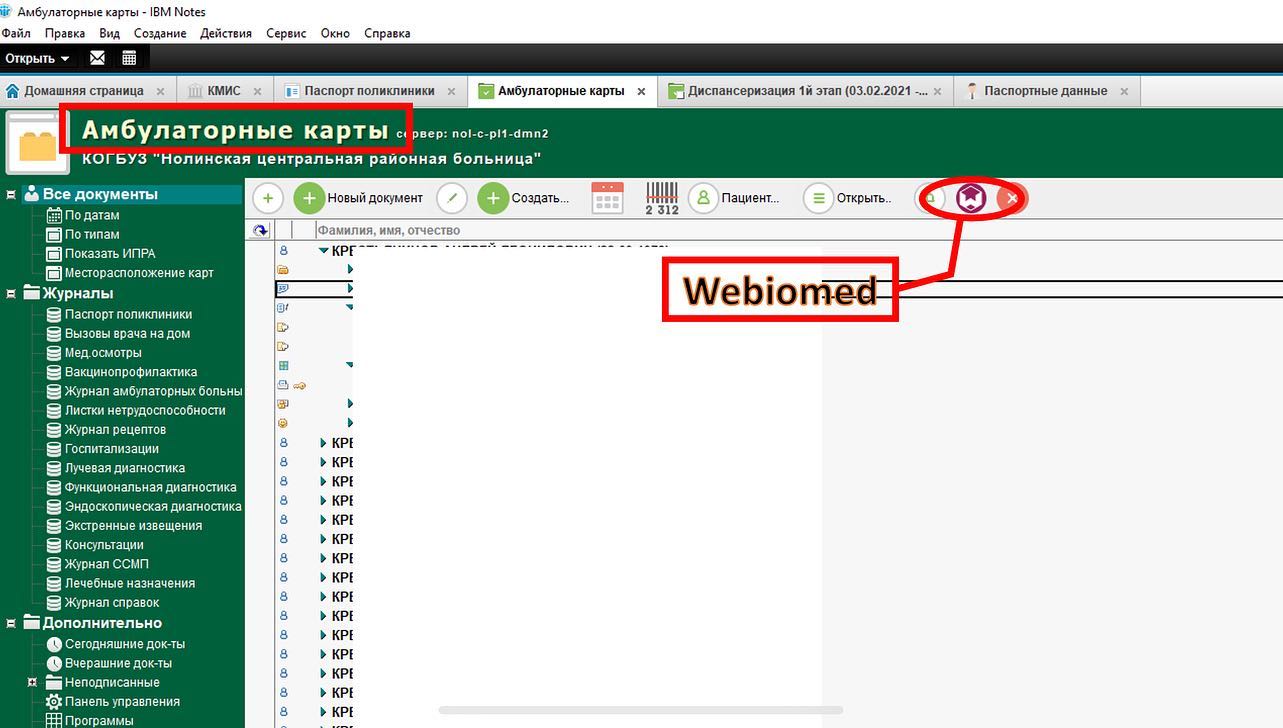Collapse the Дополнительно section
Image resolution: width=1283 pixels, height=728 pixels.
click(x=12, y=623)
